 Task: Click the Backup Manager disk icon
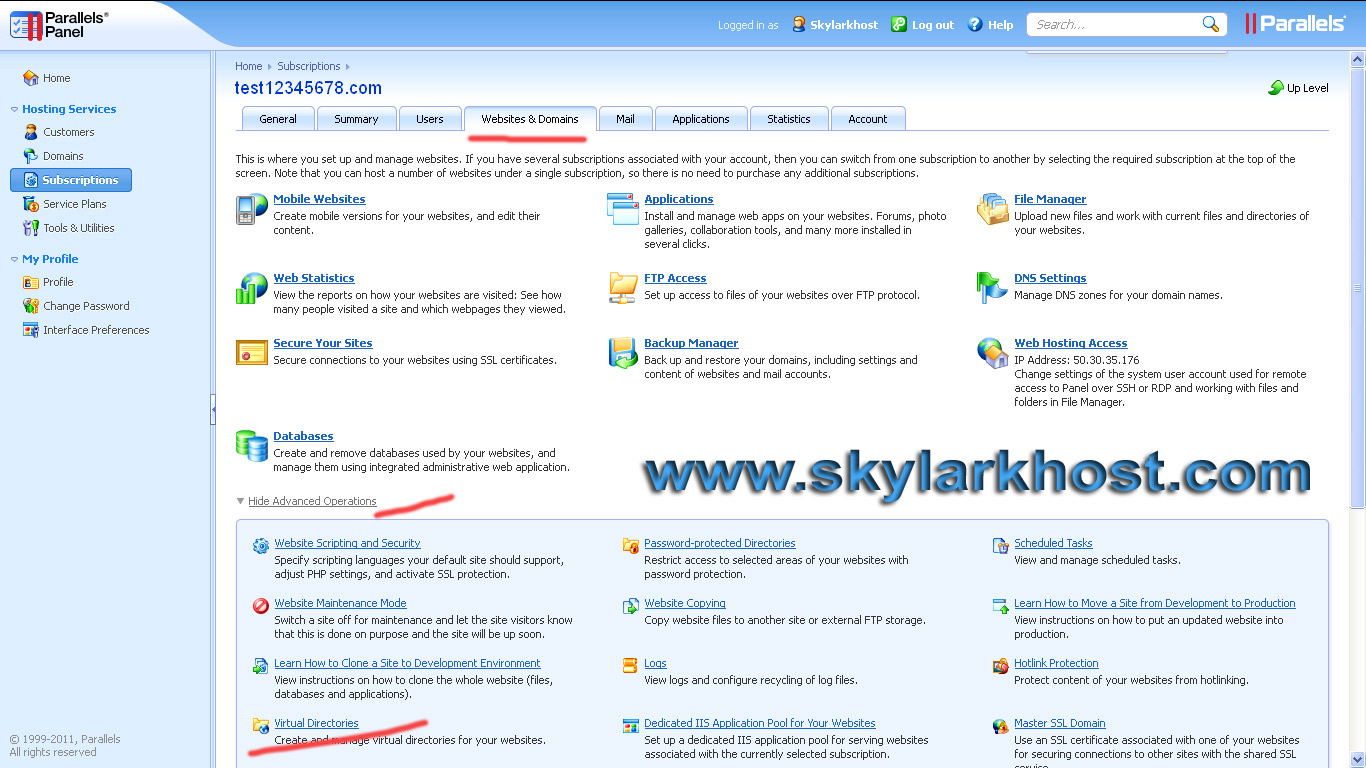click(623, 353)
